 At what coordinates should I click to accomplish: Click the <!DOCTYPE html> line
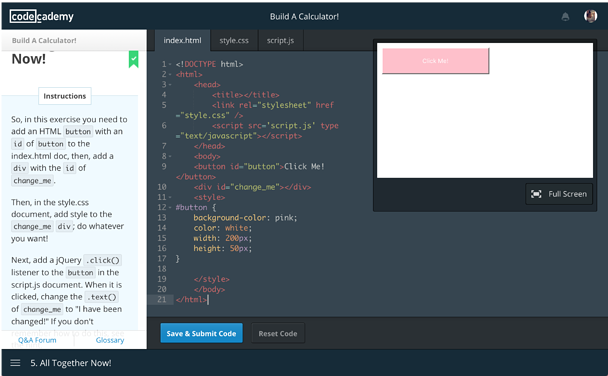[209, 64]
